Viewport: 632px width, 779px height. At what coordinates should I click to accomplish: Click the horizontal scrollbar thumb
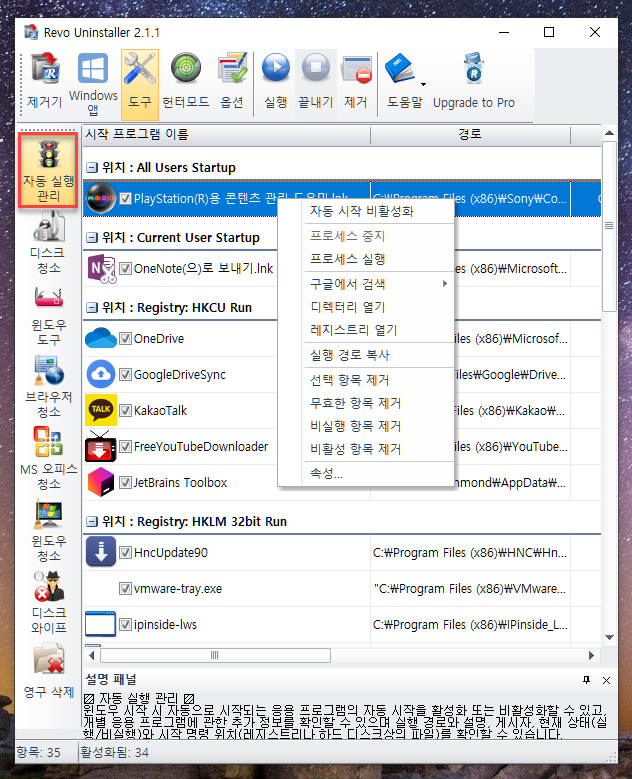pyautogui.click(x=215, y=655)
